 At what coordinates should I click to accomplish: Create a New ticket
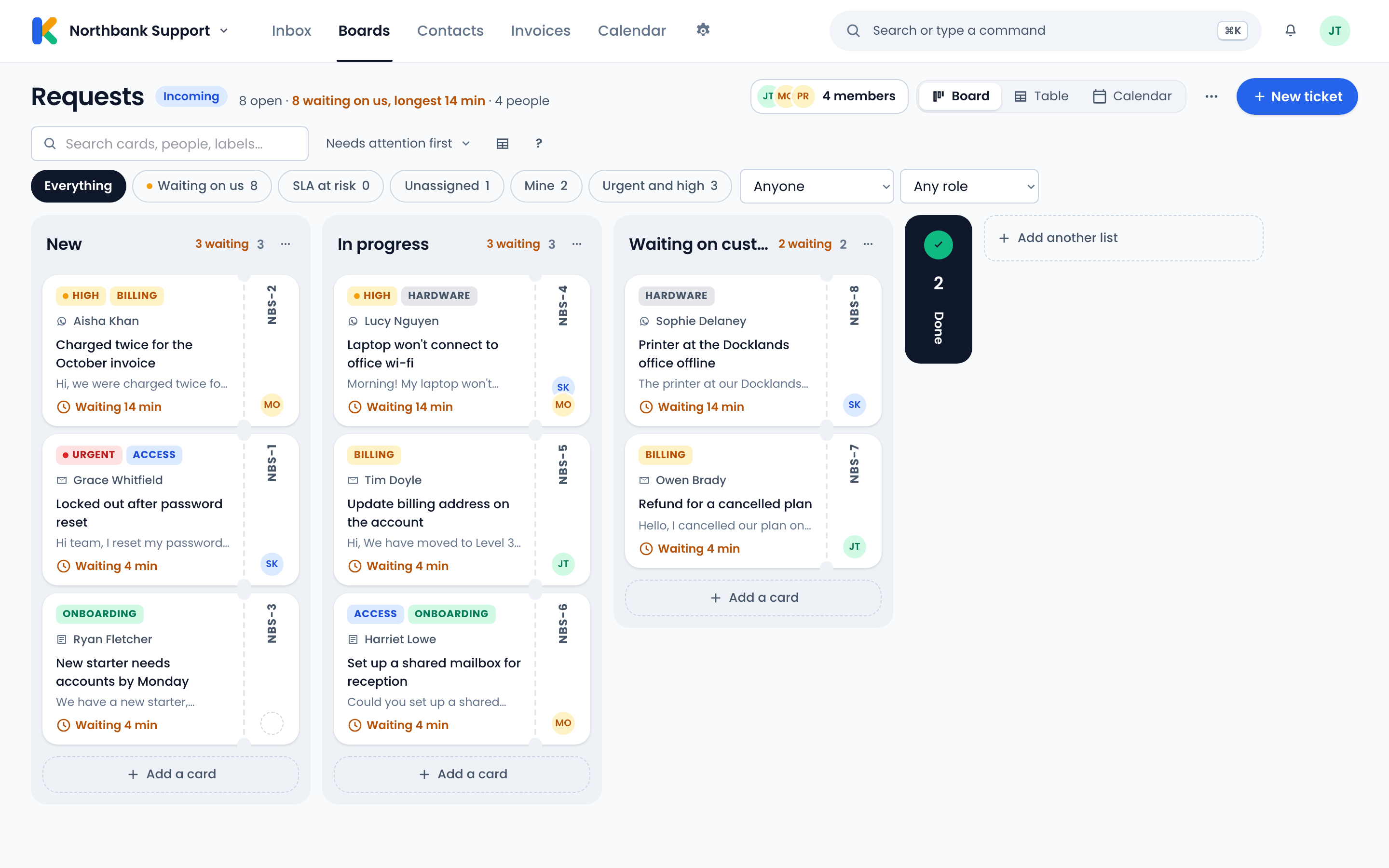click(x=1296, y=96)
